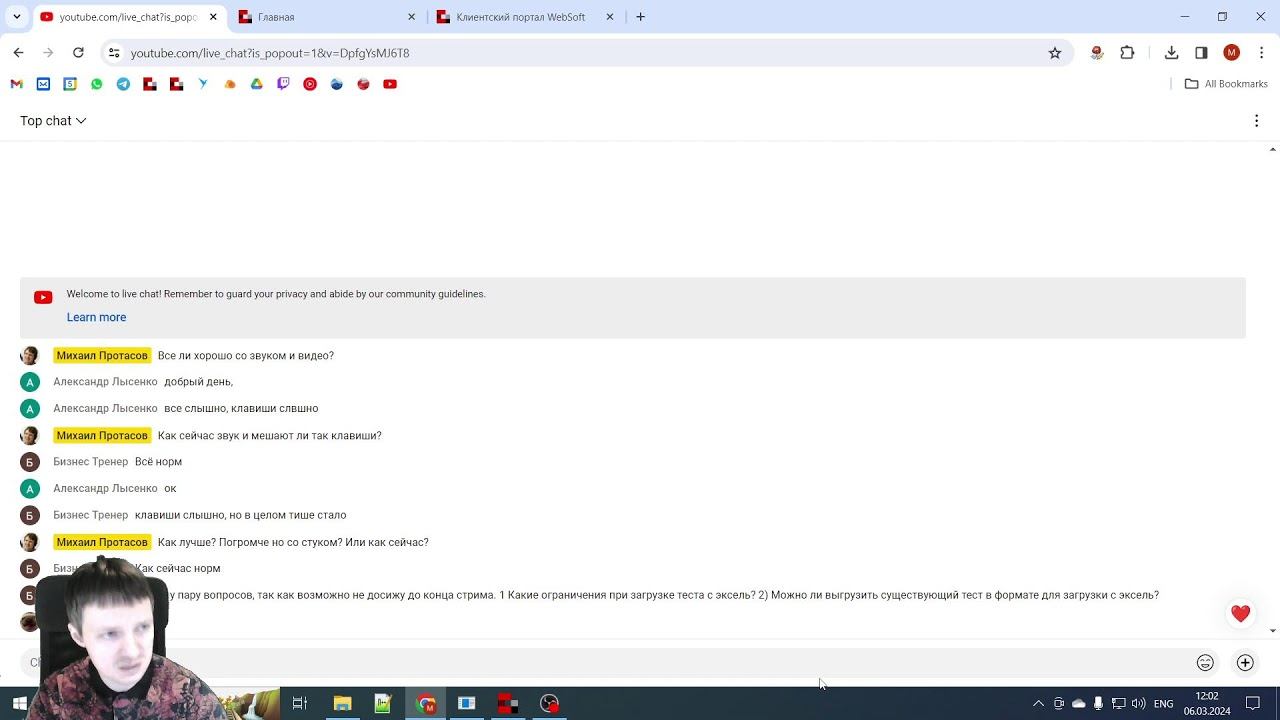Open Task View in the taskbar
1280x720 pixels.
pyautogui.click(x=299, y=704)
